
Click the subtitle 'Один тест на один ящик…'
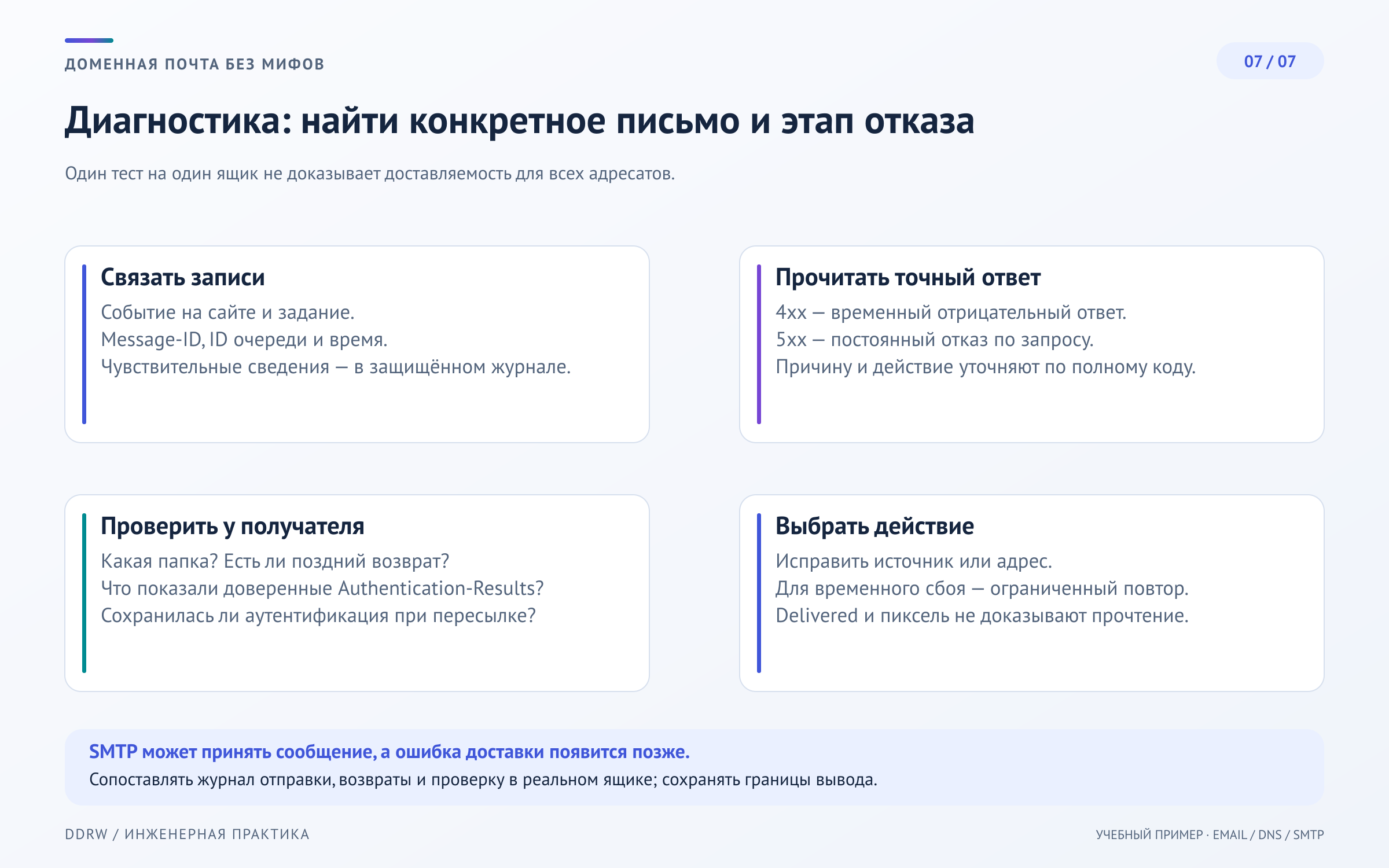(x=370, y=173)
